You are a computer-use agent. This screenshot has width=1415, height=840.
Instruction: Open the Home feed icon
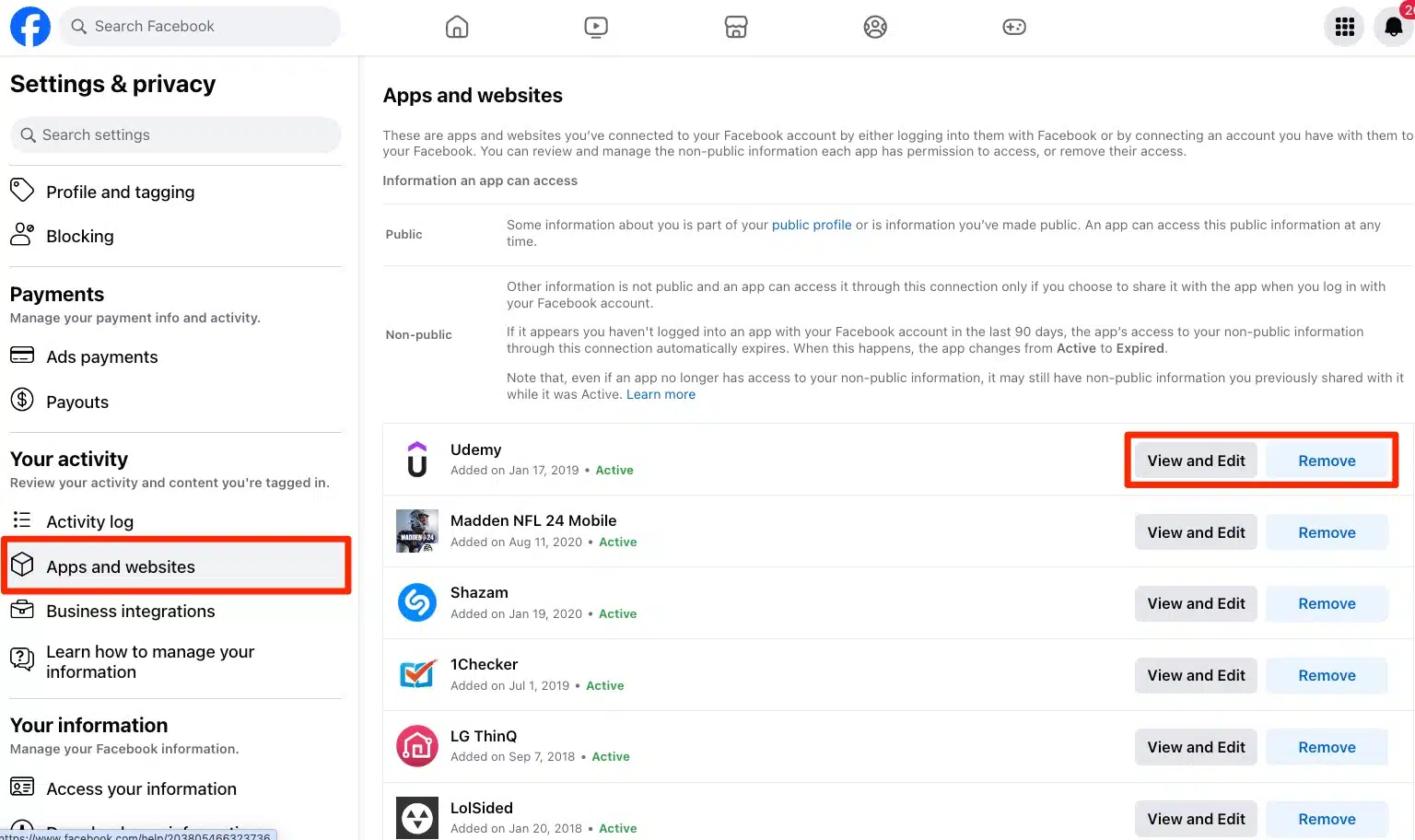[x=457, y=27]
